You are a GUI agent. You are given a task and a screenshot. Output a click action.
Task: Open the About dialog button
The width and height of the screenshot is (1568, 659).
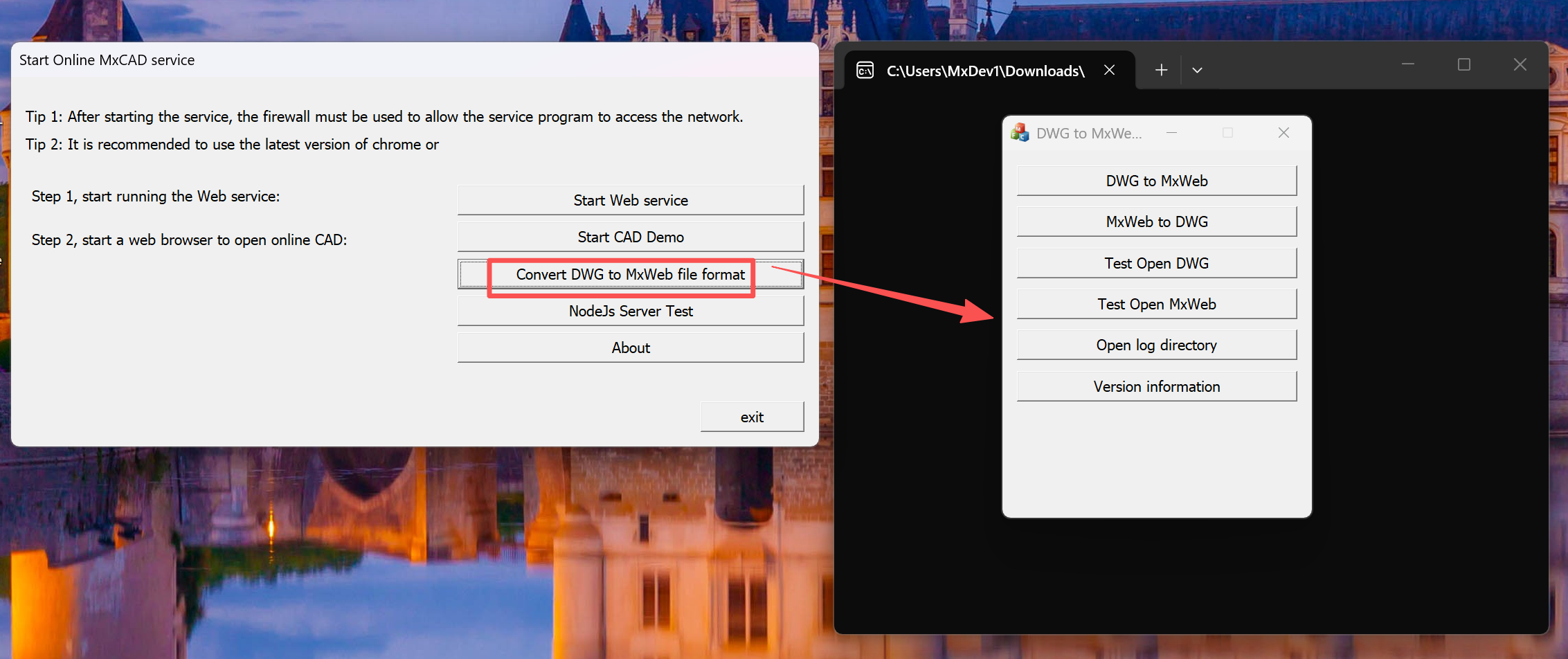[630, 347]
